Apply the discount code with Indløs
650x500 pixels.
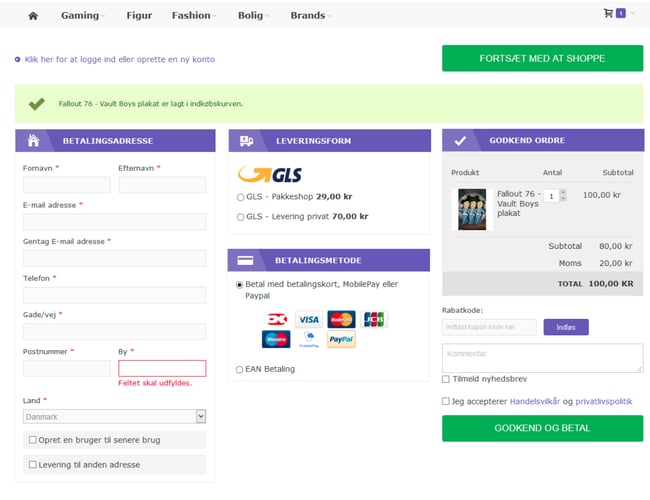point(566,327)
